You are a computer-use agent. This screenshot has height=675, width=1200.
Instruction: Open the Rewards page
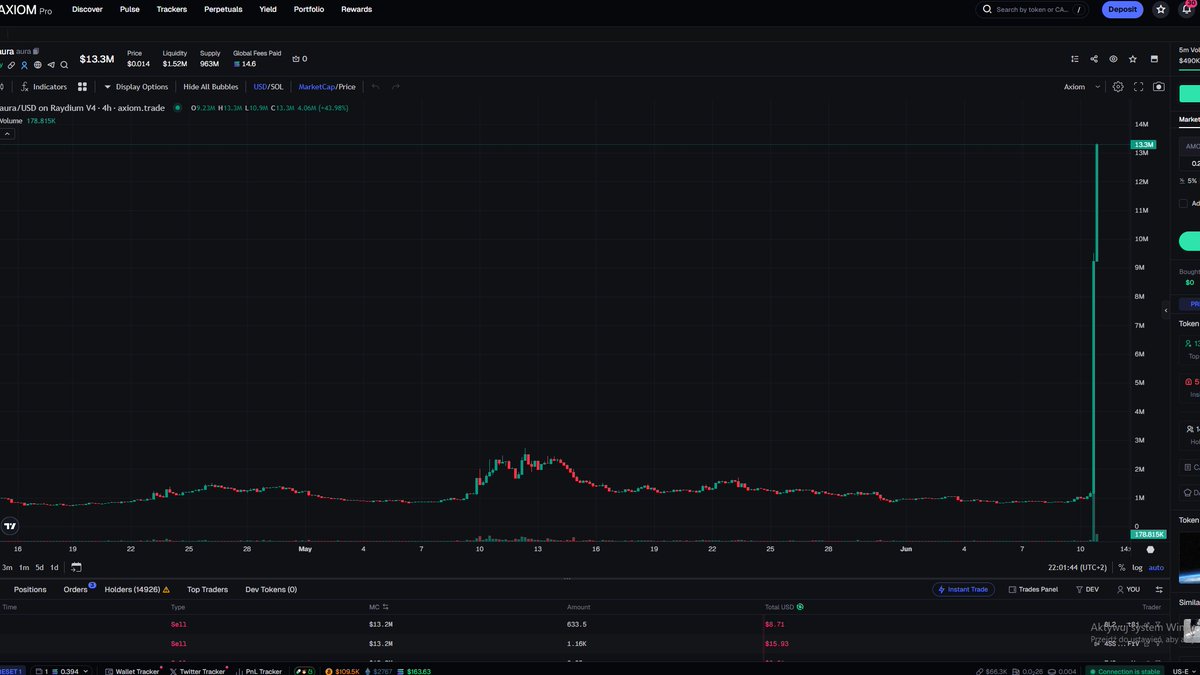[357, 9]
